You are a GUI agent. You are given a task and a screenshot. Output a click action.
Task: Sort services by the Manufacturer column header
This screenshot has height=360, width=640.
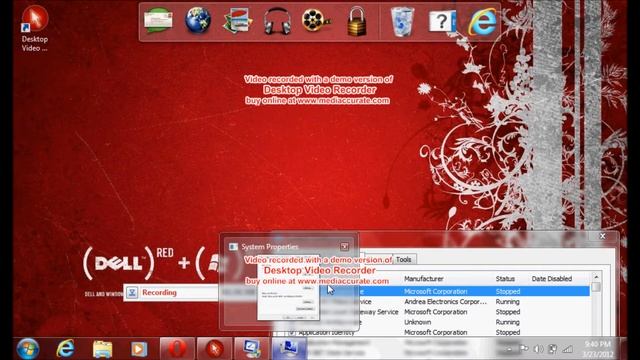[424, 279]
